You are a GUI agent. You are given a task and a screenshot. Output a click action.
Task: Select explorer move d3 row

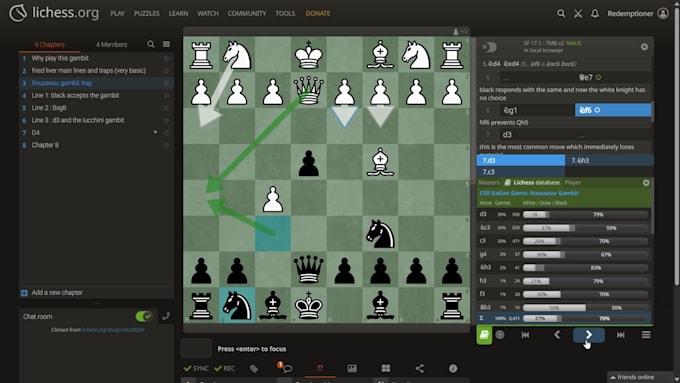click(x=564, y=215)
